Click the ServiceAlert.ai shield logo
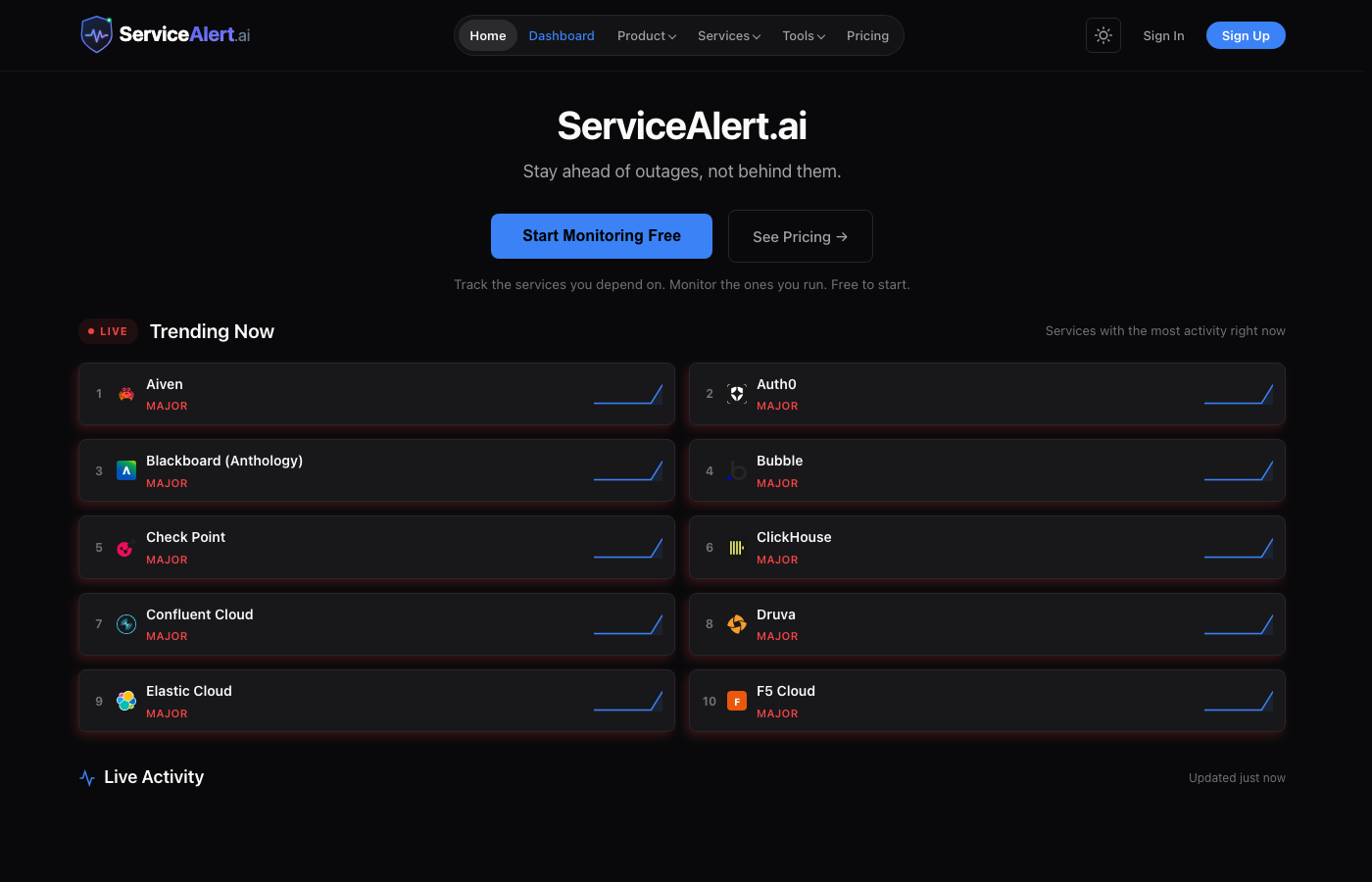 (x=96, y=33)
